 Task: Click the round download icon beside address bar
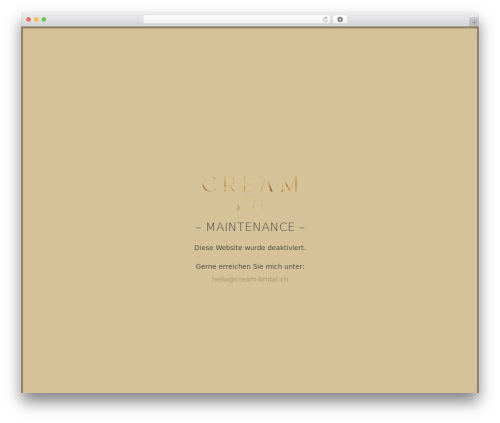click(340, 19)
